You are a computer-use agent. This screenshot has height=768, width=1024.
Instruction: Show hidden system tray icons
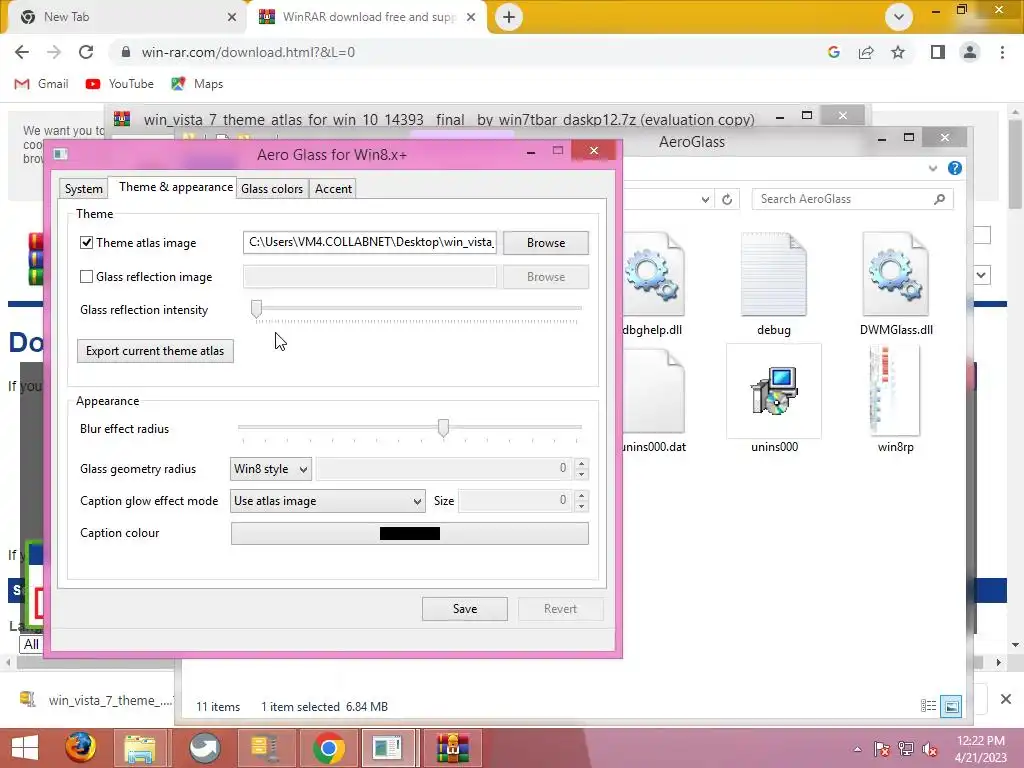pyautogui.click(x=857, y=749)
